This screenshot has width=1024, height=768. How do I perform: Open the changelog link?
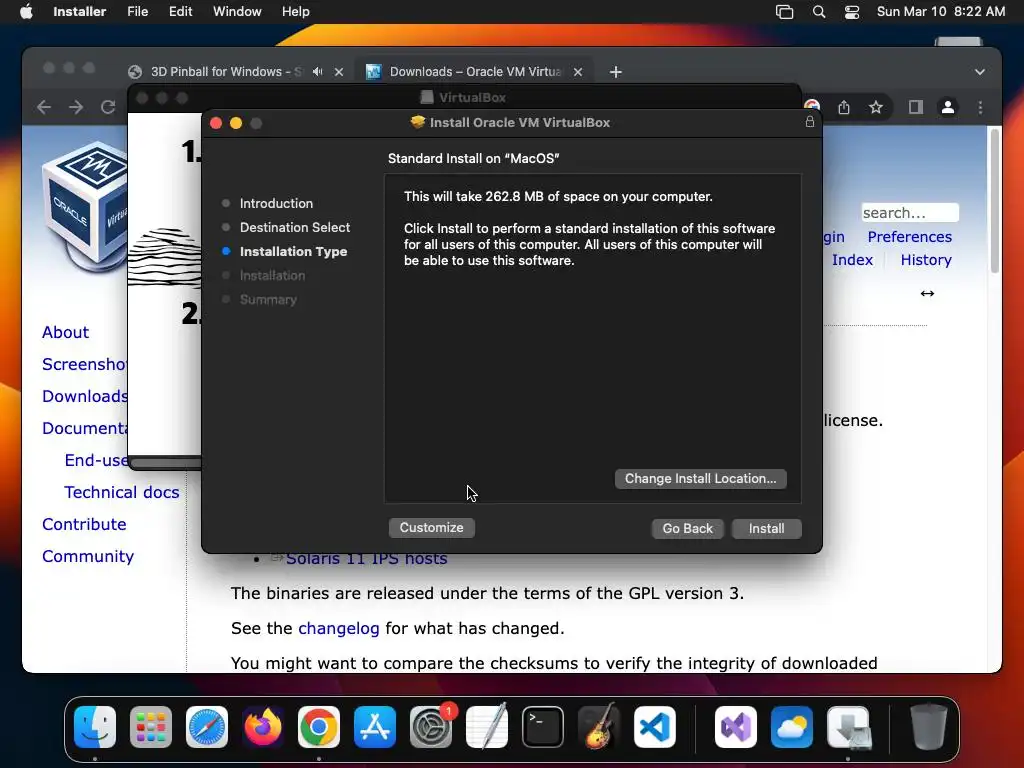338,628
